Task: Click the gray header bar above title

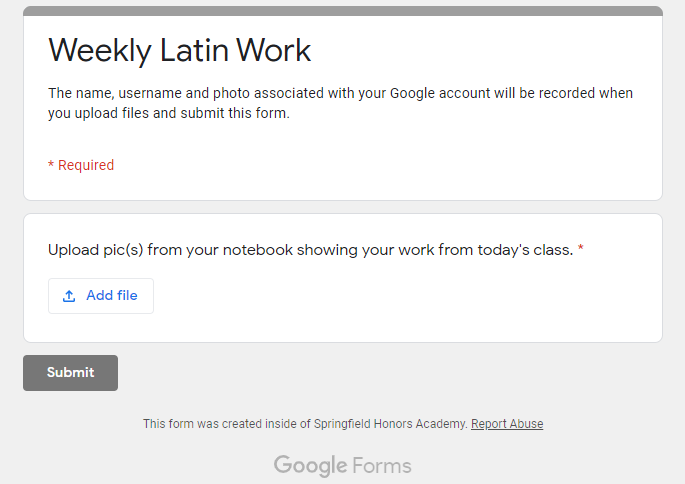Action: [x=342, y=11]
